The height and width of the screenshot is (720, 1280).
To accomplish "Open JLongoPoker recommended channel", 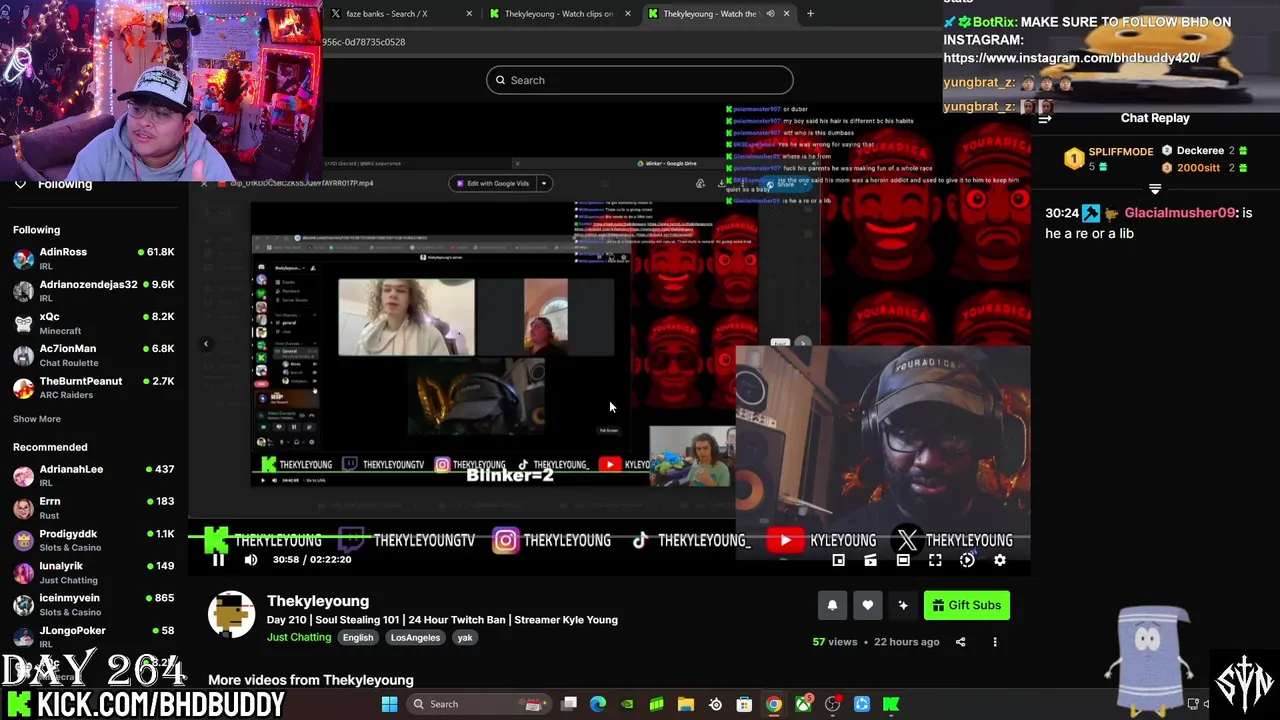I will (94, 636).
